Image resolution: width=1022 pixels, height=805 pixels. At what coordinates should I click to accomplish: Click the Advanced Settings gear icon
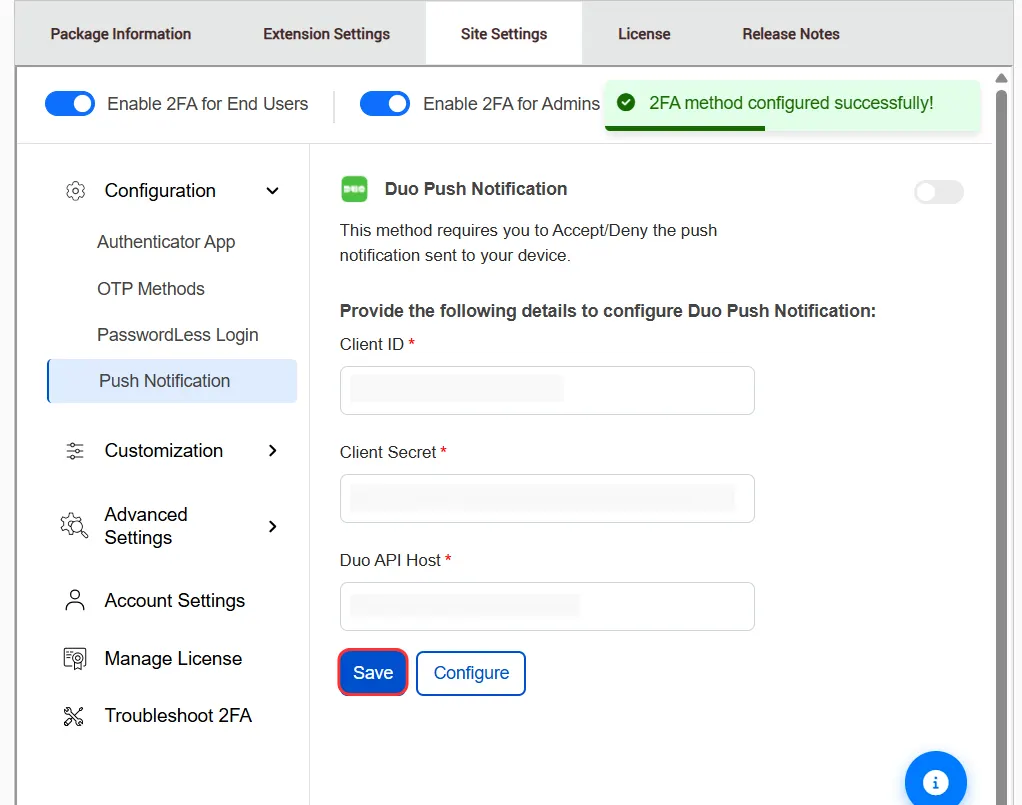[73, 525]
